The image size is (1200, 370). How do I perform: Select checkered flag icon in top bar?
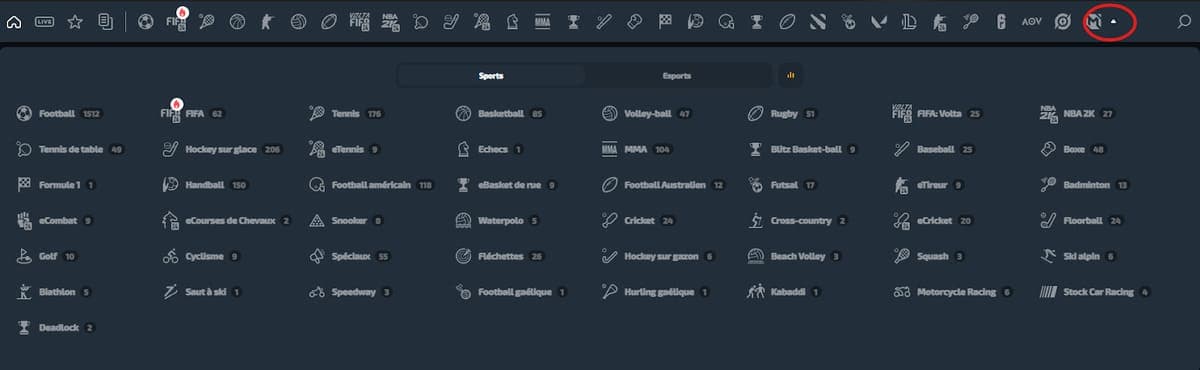tap(665, 21)
